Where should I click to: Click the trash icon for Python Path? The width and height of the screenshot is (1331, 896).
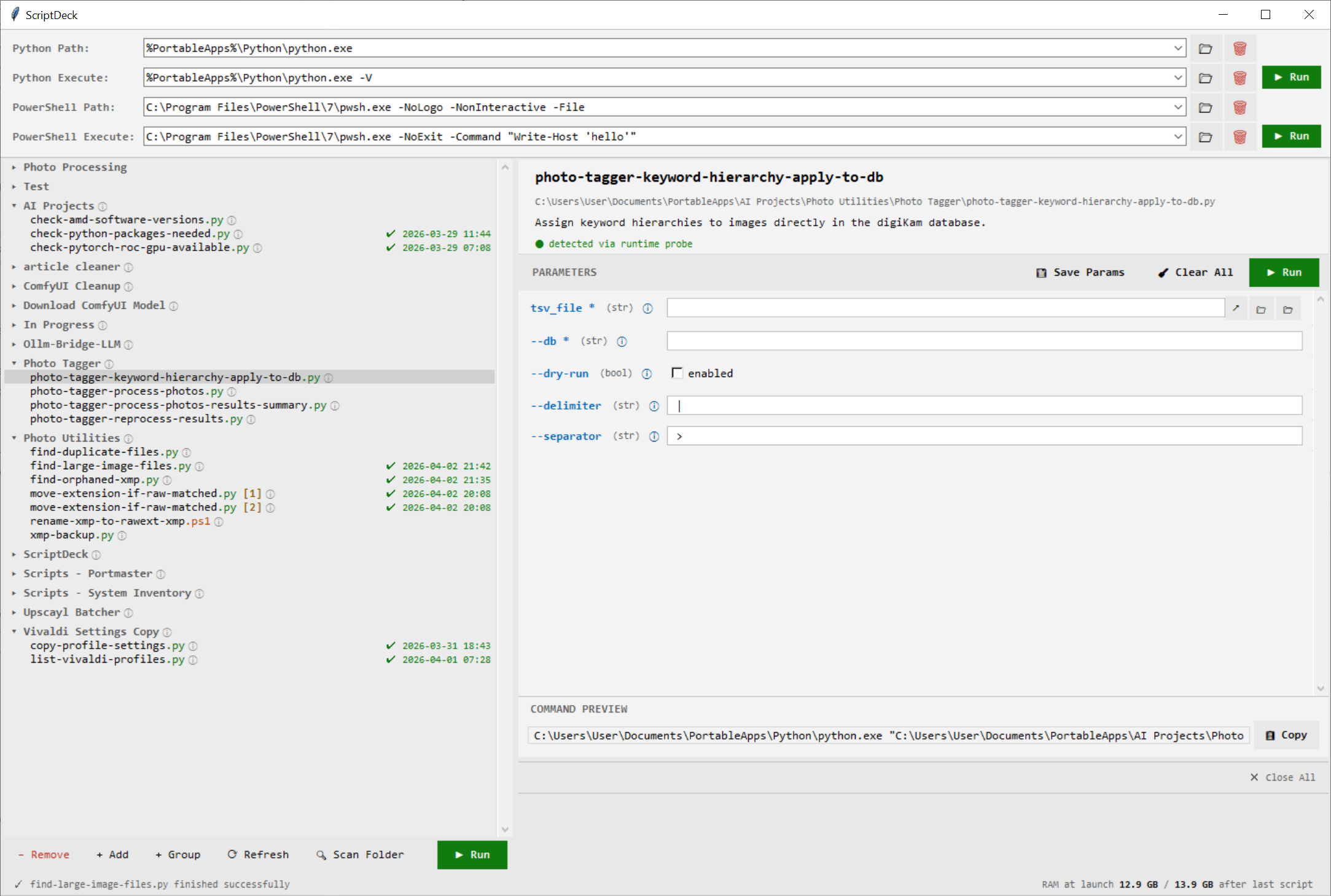(x=1239, y=49)
